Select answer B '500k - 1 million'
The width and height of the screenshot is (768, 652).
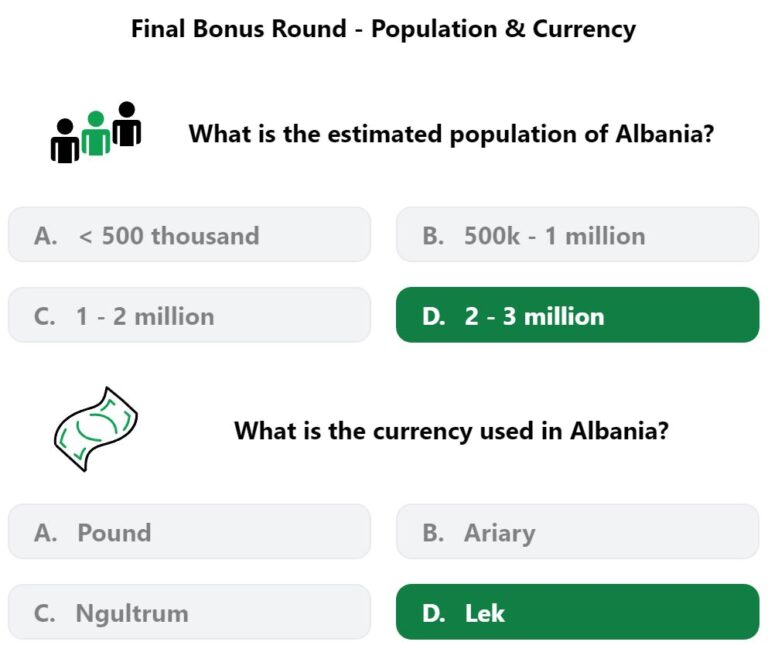click(x=577, y=235)
